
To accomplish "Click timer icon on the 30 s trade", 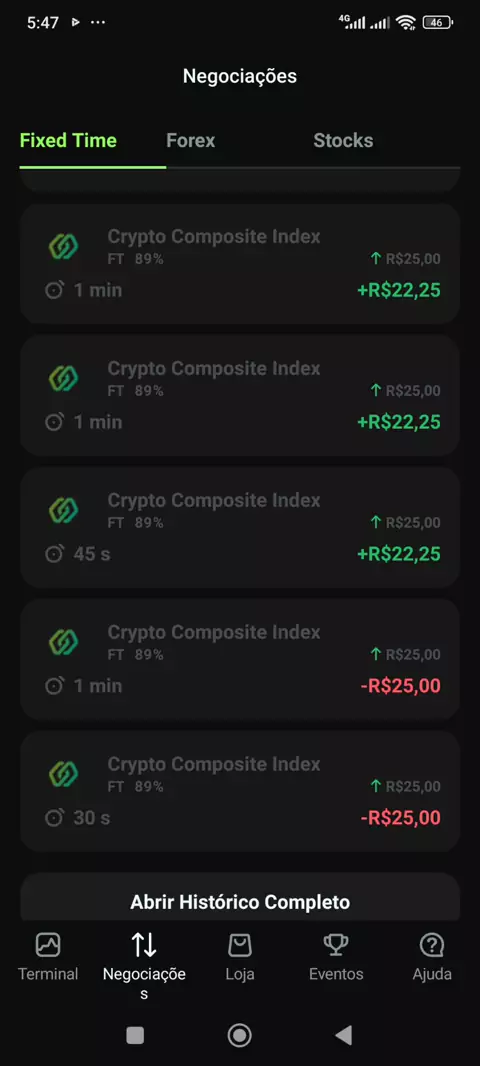I will [x=54, y=818].
